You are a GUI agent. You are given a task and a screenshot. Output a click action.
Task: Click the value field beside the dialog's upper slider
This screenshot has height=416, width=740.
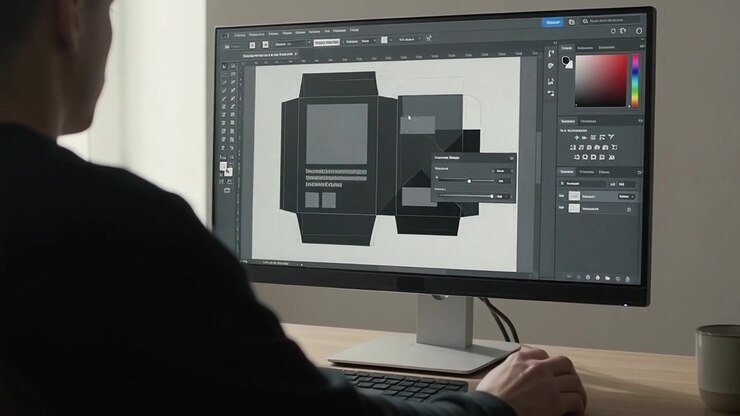click(x=503, y=181)
